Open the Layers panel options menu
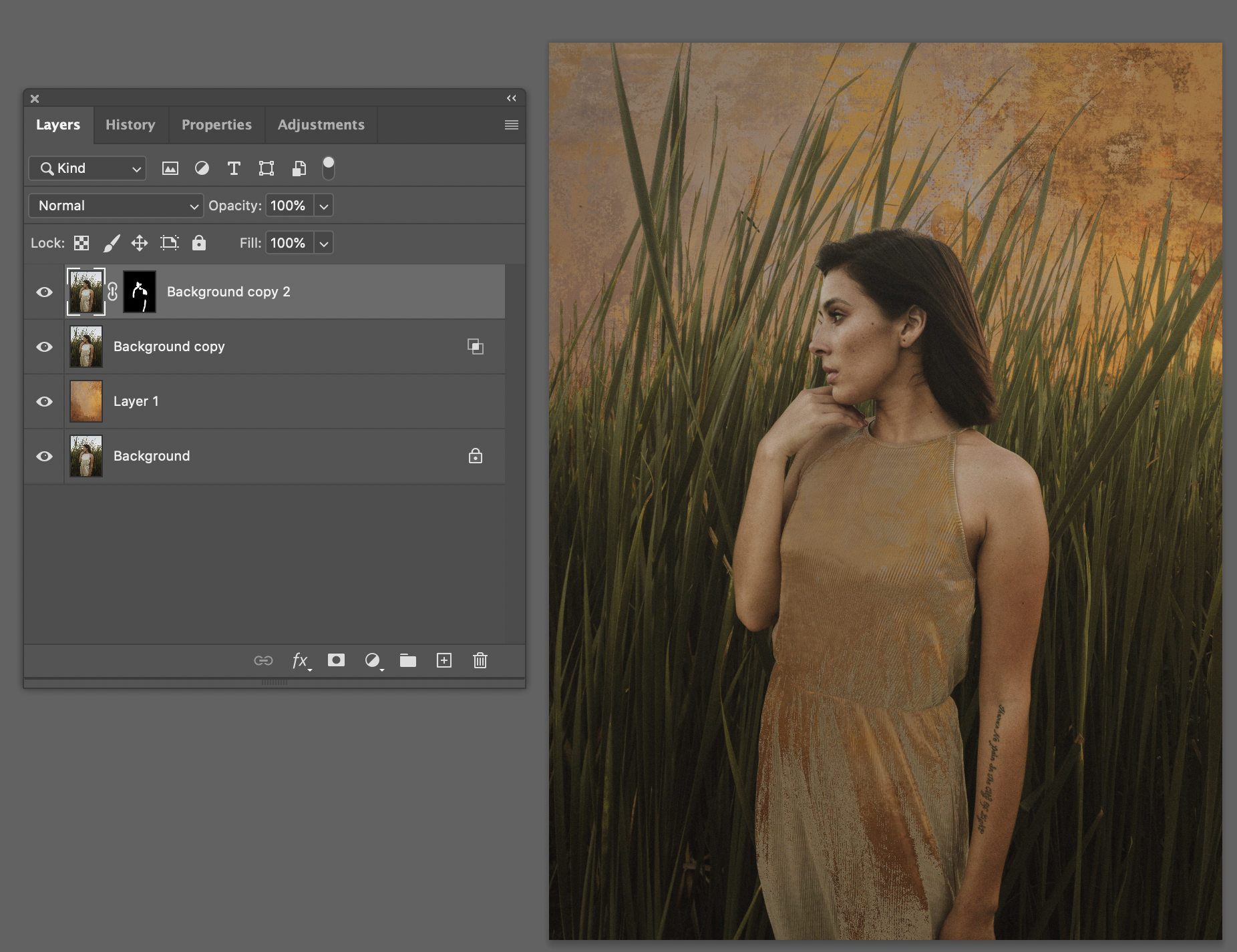 click(x=511, y=125)
